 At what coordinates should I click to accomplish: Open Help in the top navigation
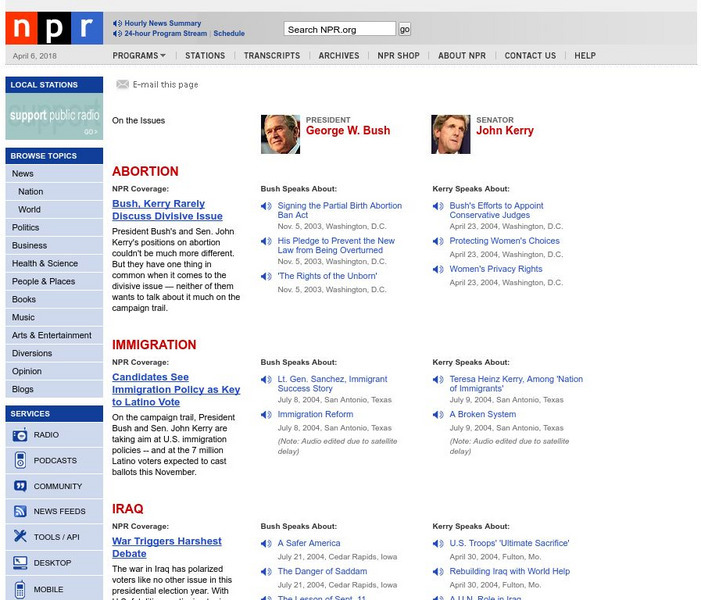(x=585, y=55)
